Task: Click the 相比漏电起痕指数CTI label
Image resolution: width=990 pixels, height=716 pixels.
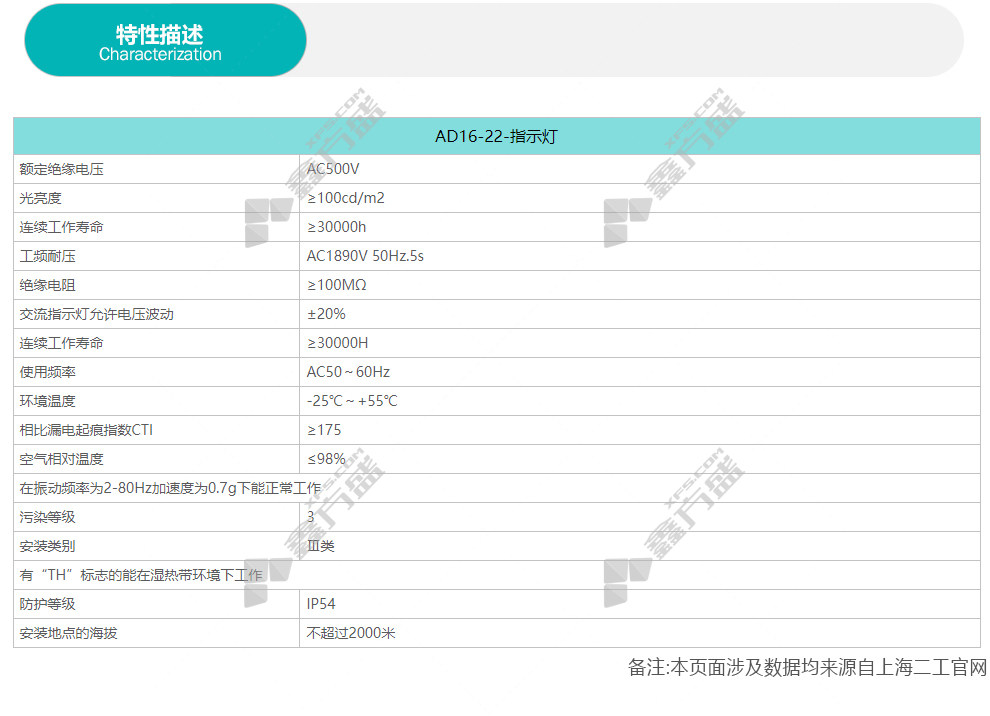Action: (x=87, y=430)
